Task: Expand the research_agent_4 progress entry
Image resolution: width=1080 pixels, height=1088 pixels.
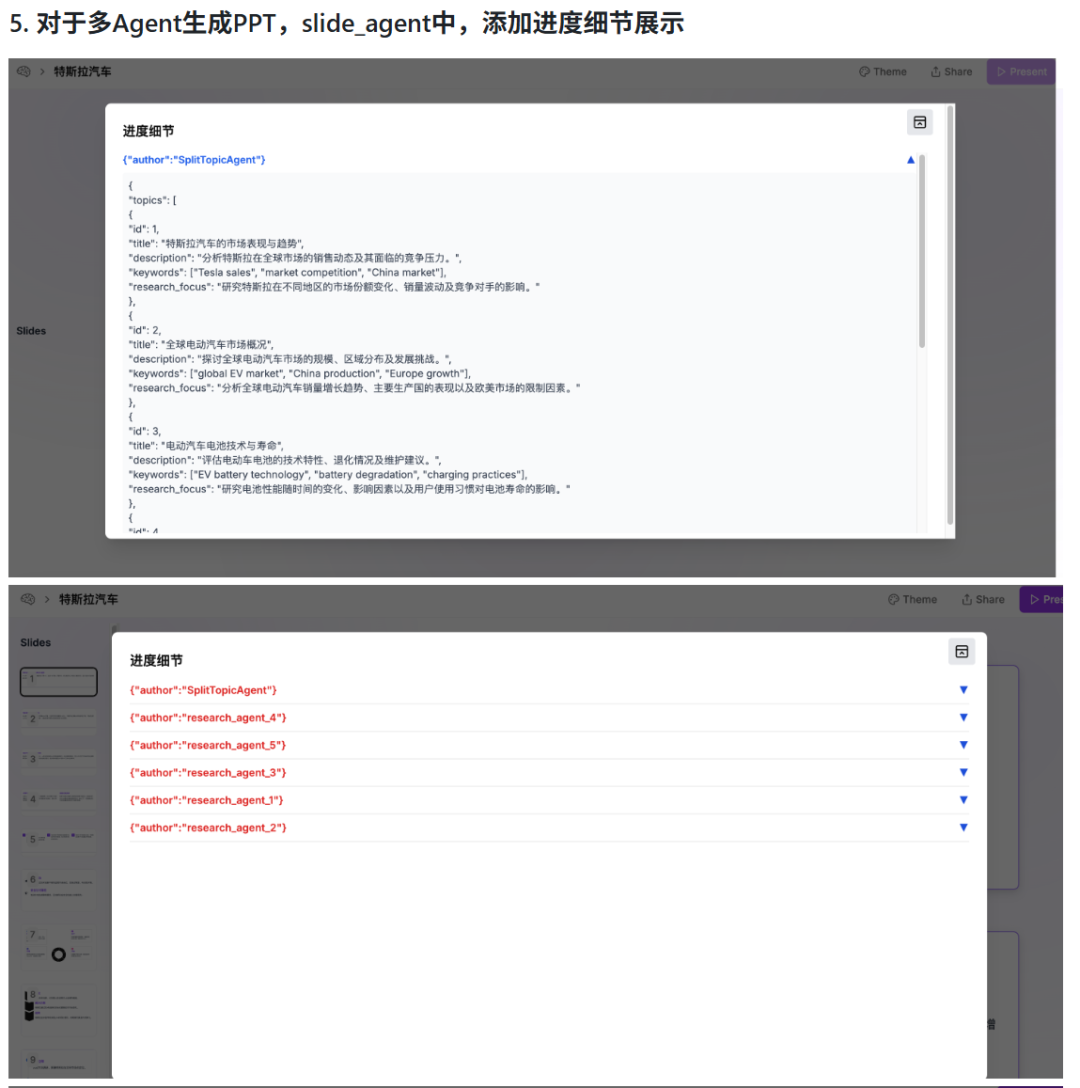Action: point(963,717)
